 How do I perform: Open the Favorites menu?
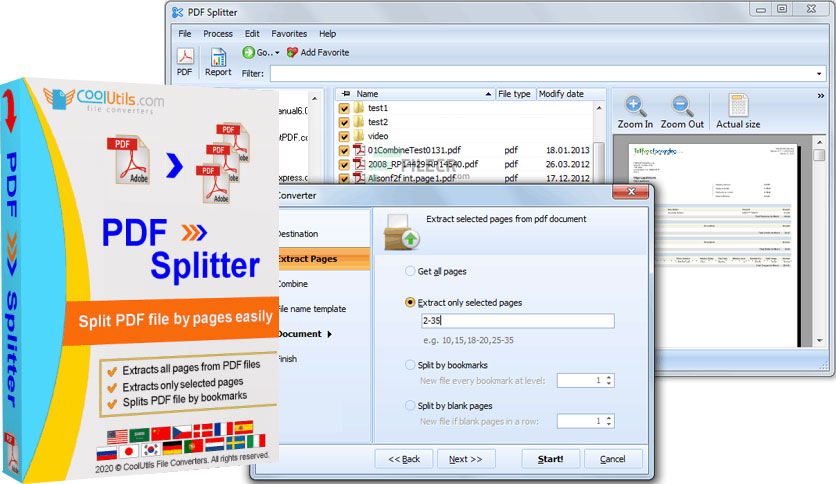coord(289,33)
